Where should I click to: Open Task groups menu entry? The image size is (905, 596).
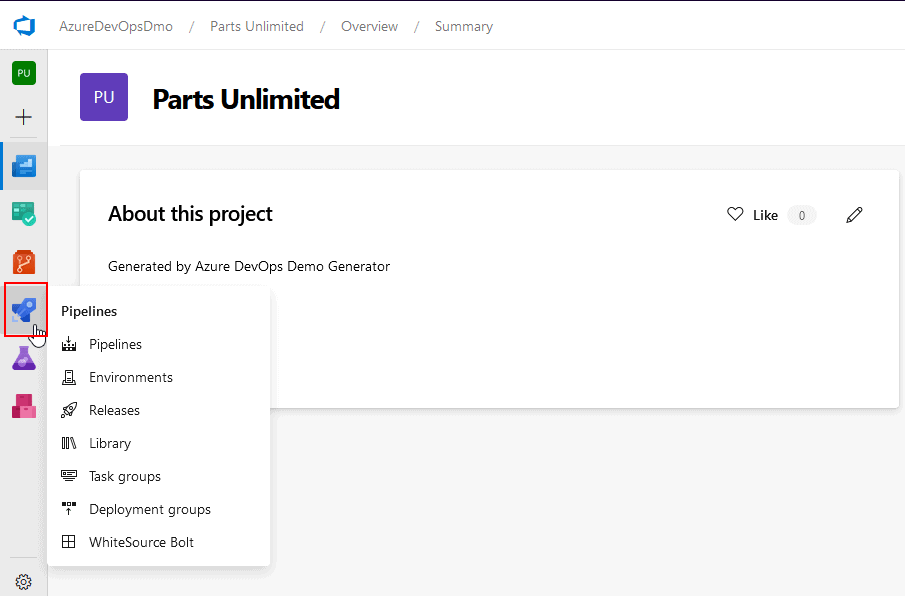pos(123,476)
